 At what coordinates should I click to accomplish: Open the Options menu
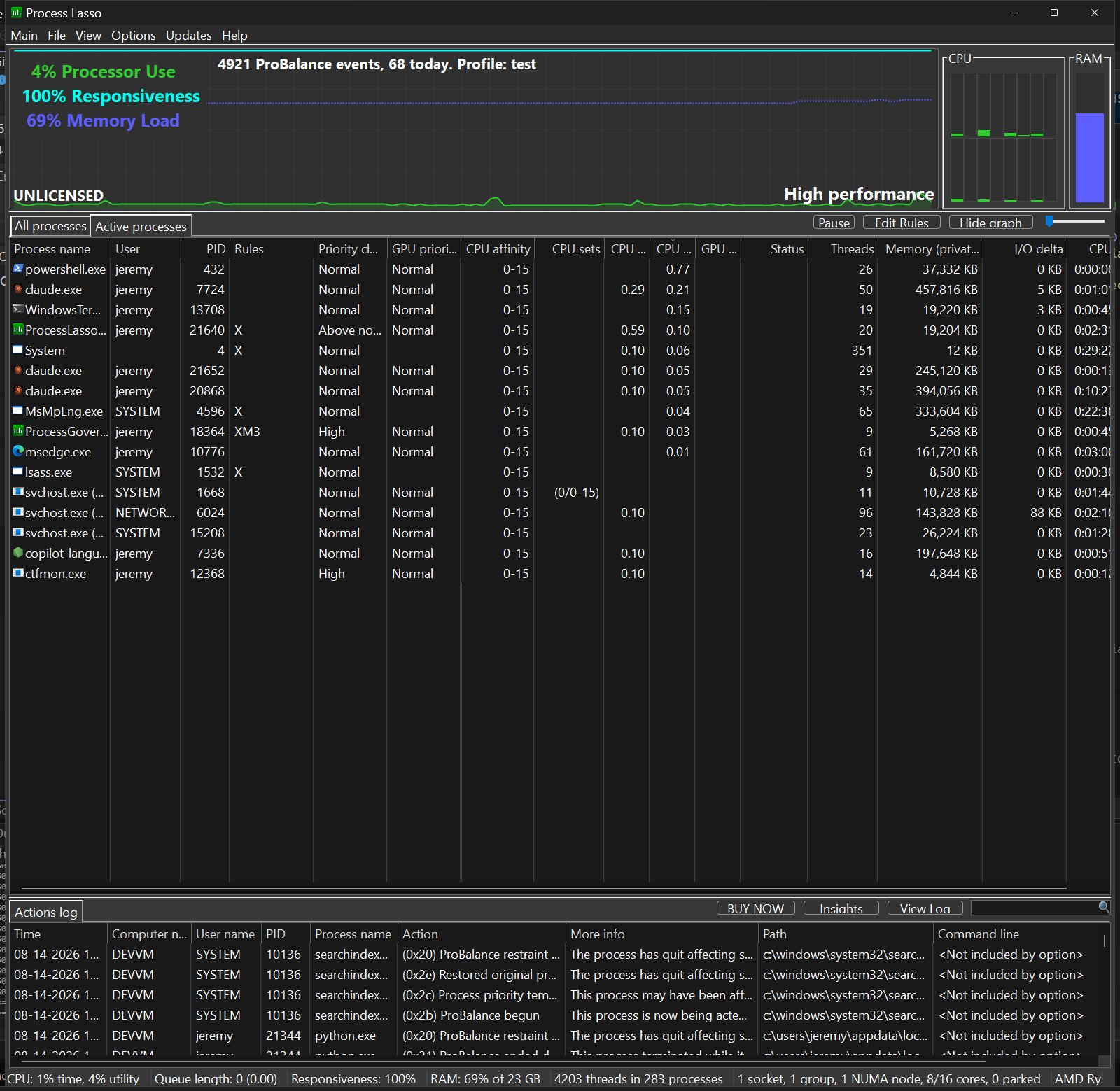[x=134, y=36]
